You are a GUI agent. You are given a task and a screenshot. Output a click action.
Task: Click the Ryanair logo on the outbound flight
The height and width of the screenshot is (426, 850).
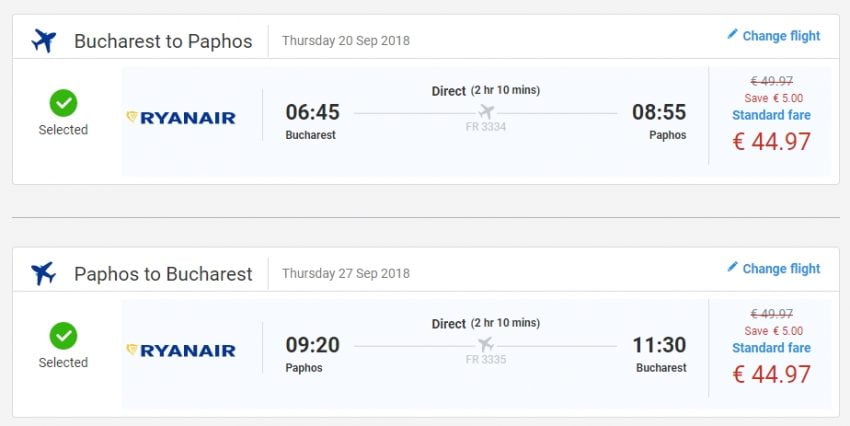coord(181,118)
